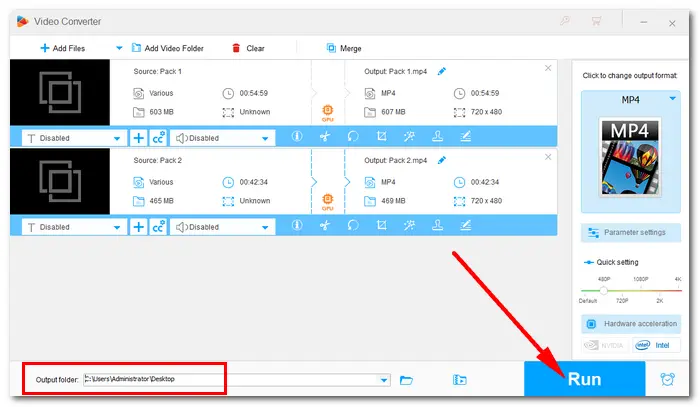This screenshot has height=407, width=700.
Task: Open subtitle edit tool for Pack 2
Action: pyautogui.click(x=466, y=225)
